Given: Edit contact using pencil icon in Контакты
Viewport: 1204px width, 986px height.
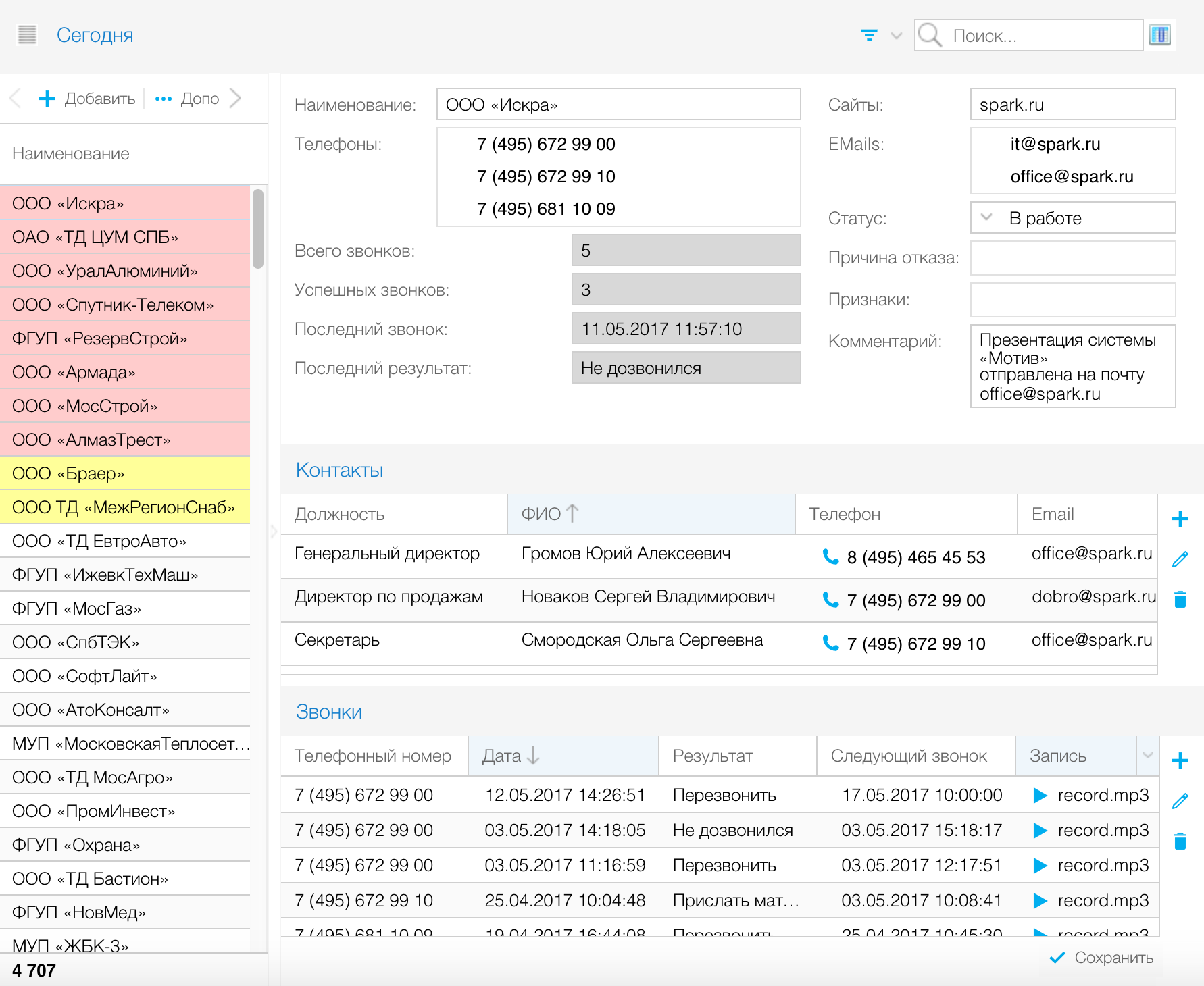Looking at the screenshot, I should 1180,559.
